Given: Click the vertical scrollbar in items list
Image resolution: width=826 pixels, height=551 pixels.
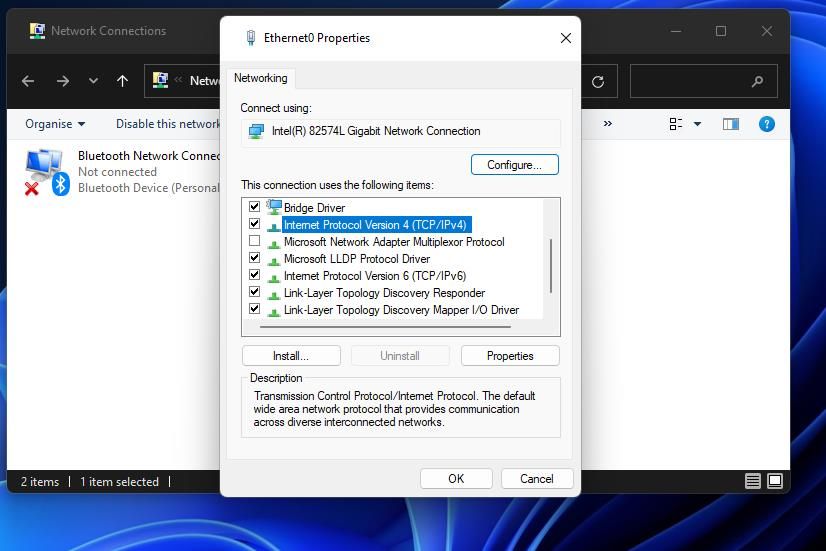Looking at the screenshot, I should (551, 265).
